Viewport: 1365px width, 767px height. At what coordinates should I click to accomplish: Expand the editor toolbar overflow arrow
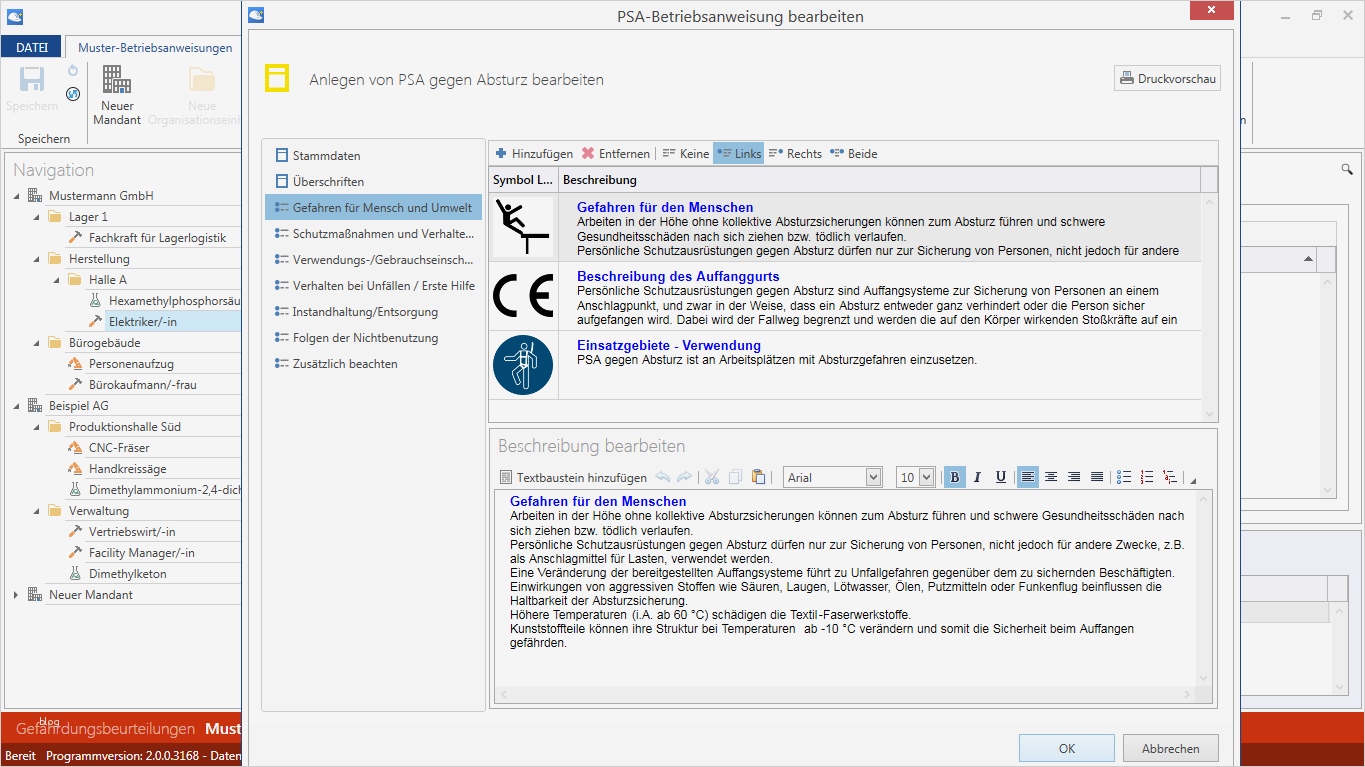[x=1192, y=480]
